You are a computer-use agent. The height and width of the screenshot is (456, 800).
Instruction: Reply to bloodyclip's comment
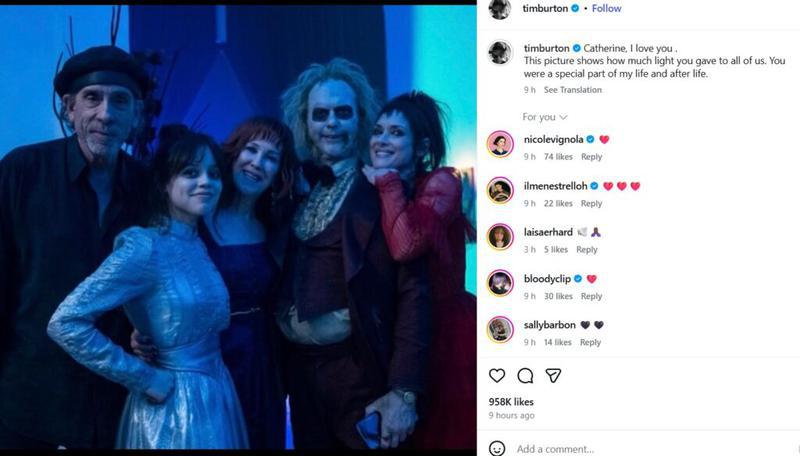[591, 296]
